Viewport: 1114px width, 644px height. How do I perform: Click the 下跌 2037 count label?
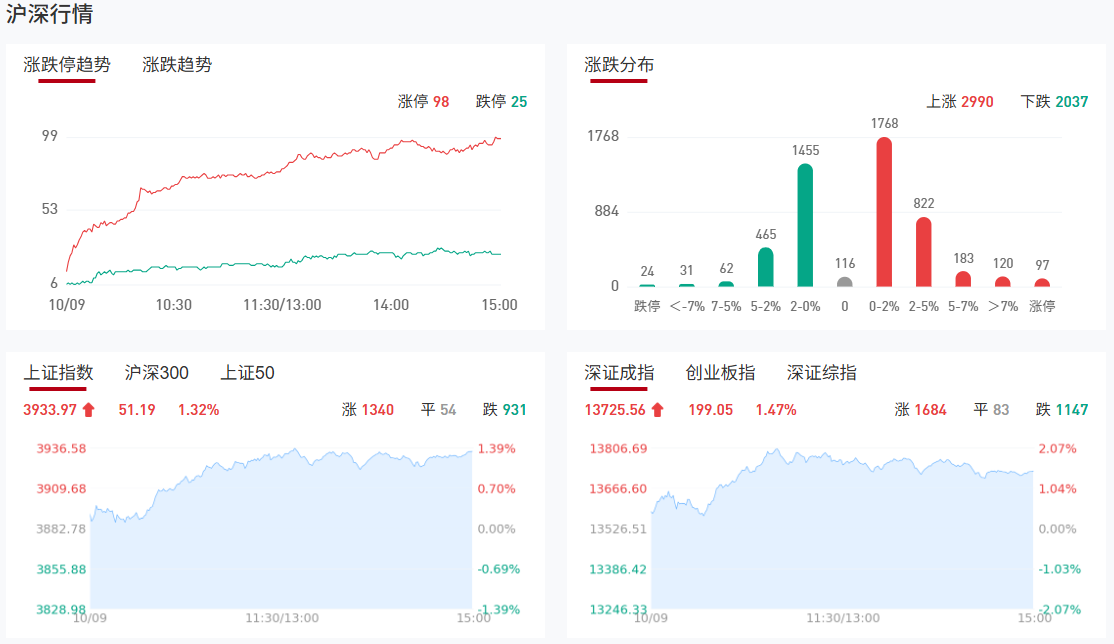(x=1054, y=102)
